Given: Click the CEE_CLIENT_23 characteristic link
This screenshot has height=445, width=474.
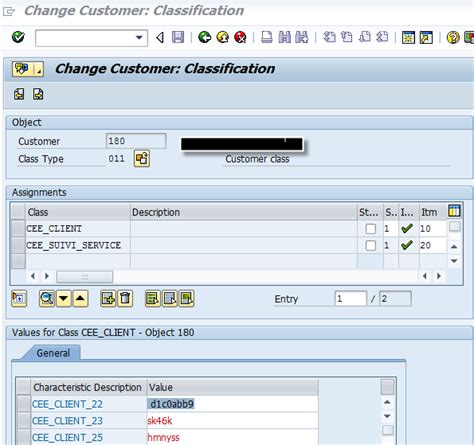Looking at the screenshot, I should [x=67, y=421].
